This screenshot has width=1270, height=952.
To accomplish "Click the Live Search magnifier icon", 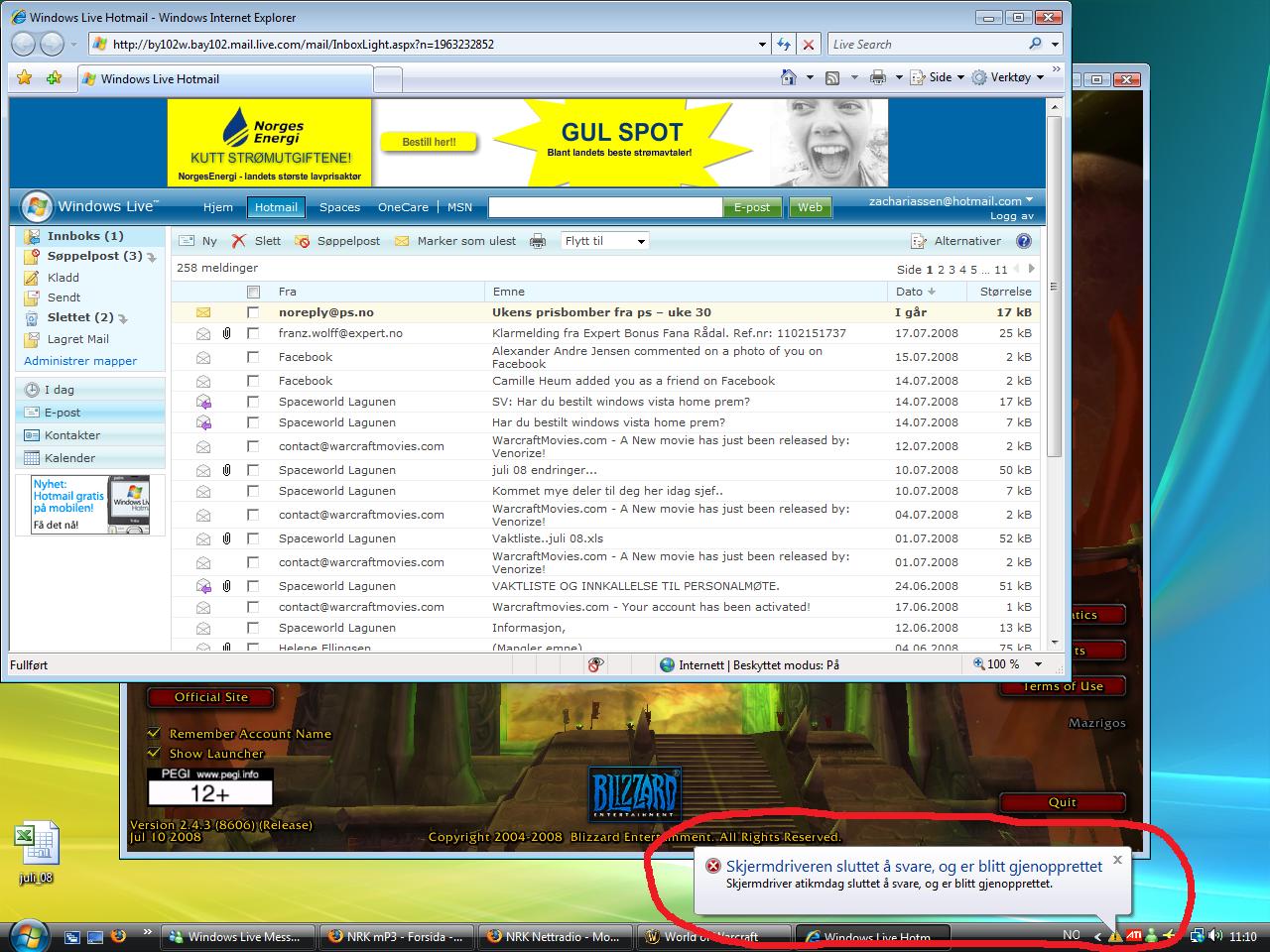I will pos(1035,44).
